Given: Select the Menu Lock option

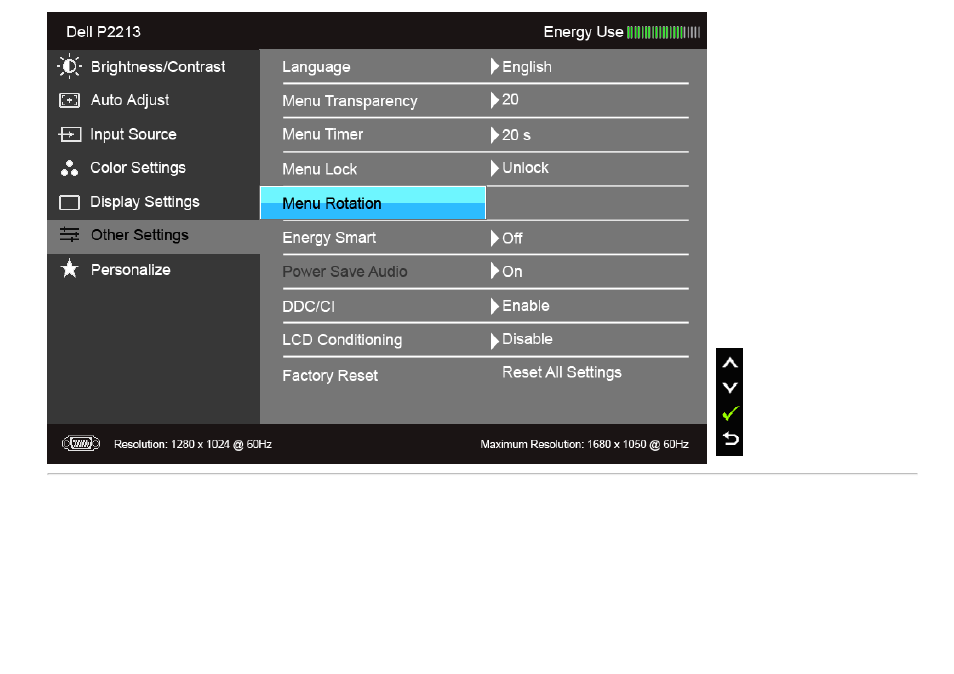Looking at the screenshot, I should [319, 169].
